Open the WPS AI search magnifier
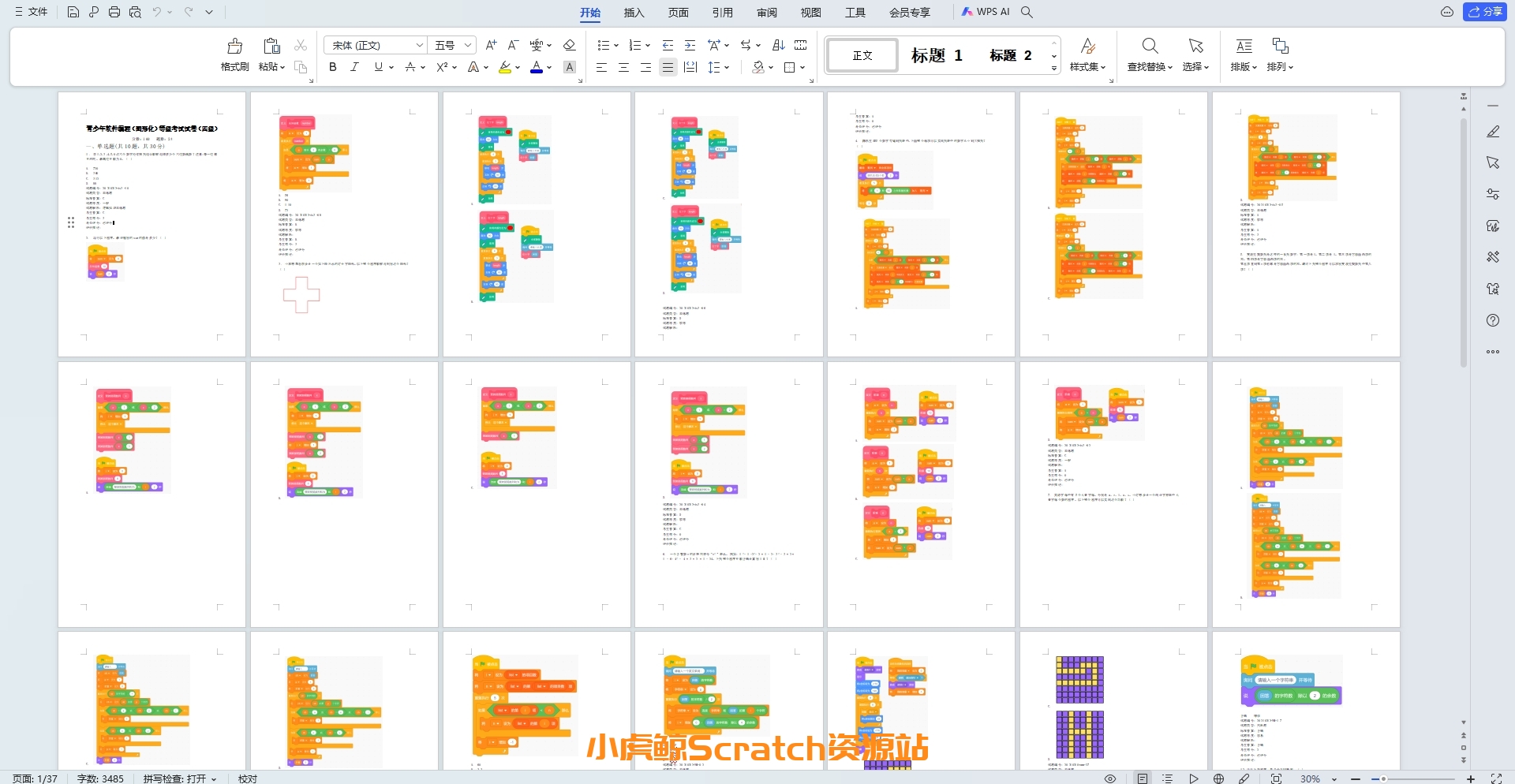 (x=1027, y=12)
